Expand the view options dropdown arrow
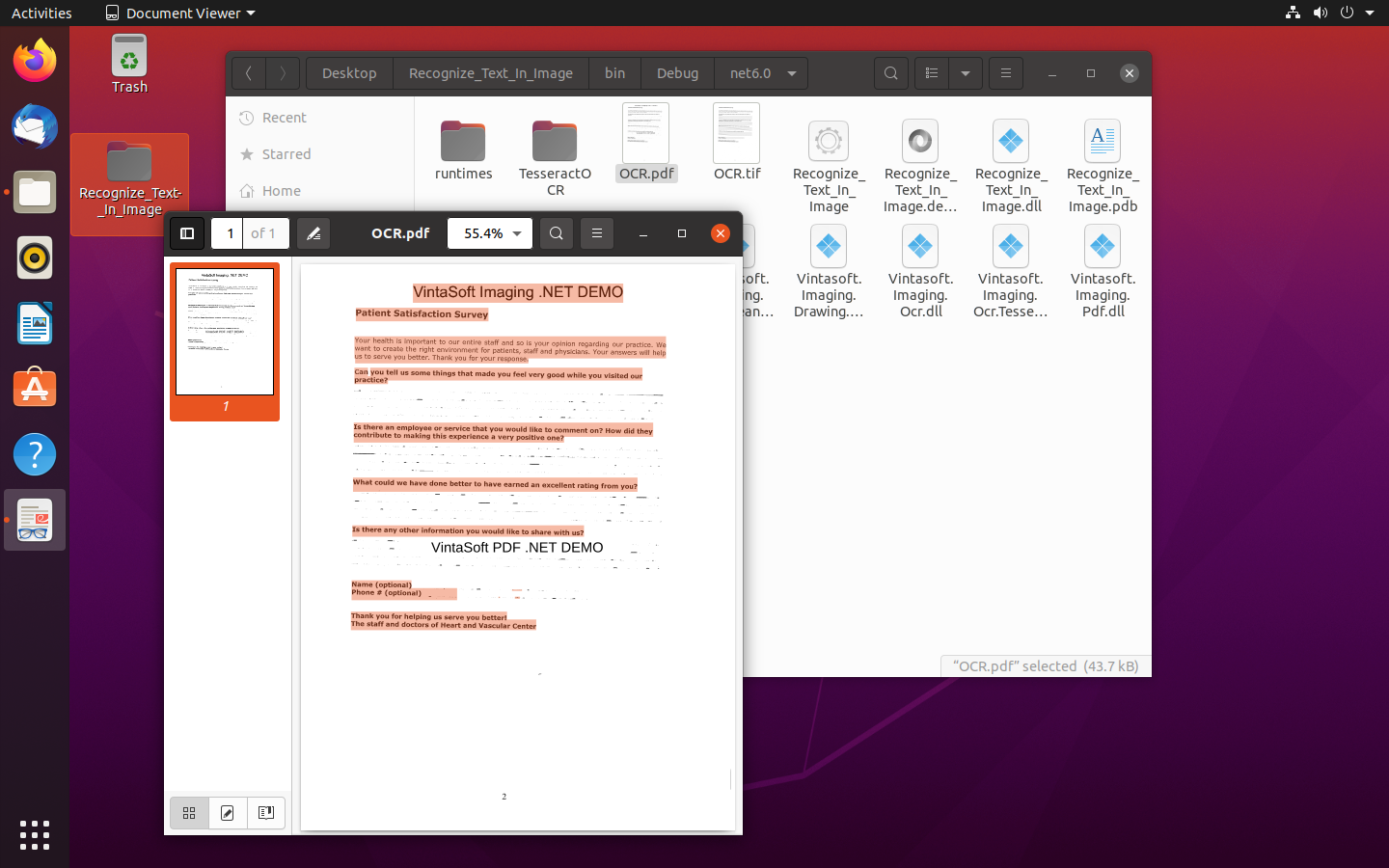 pos(966,73)
